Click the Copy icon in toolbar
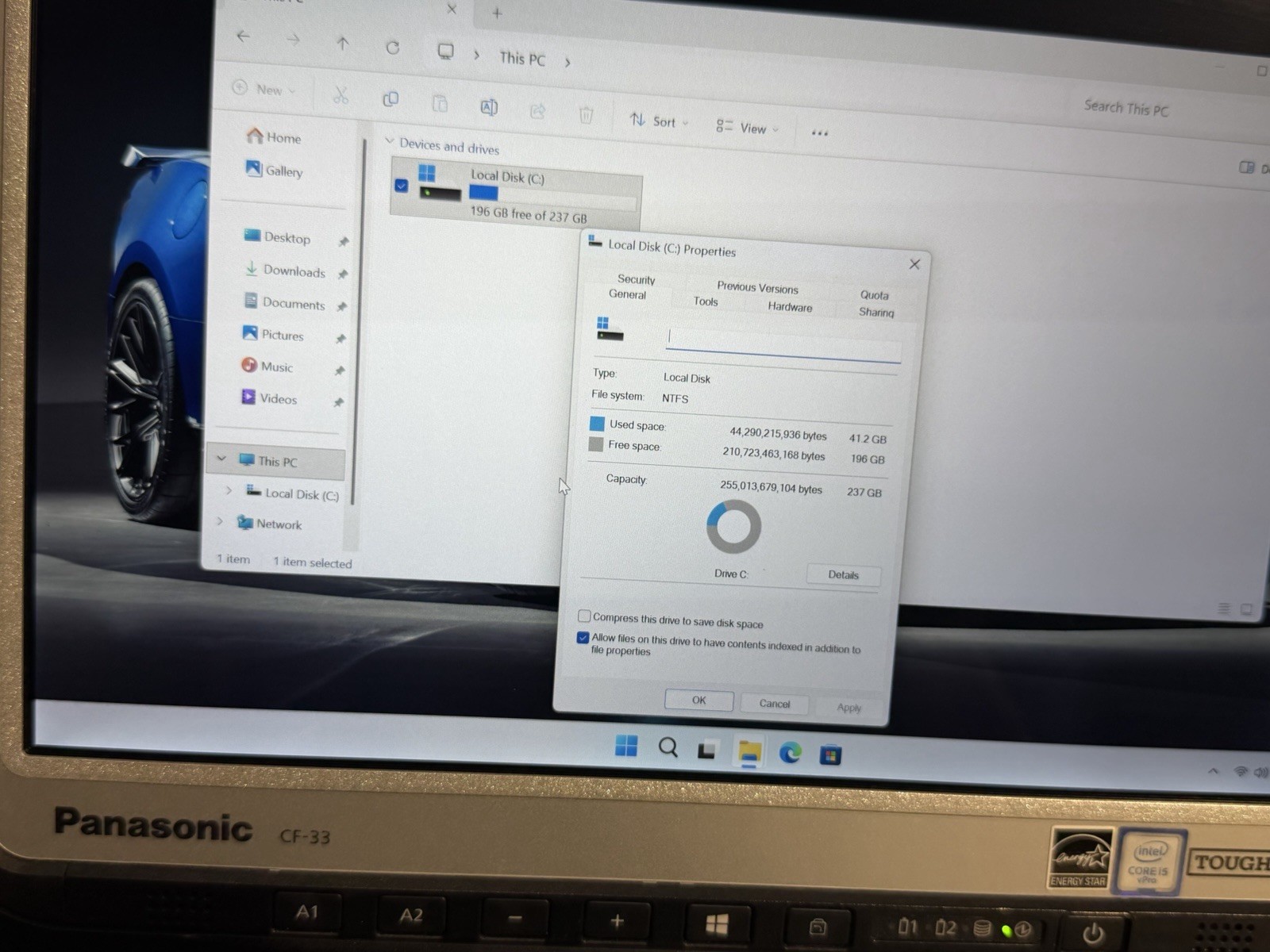Viewport: 1270px width, 952px height. click(x=391, y=99)
